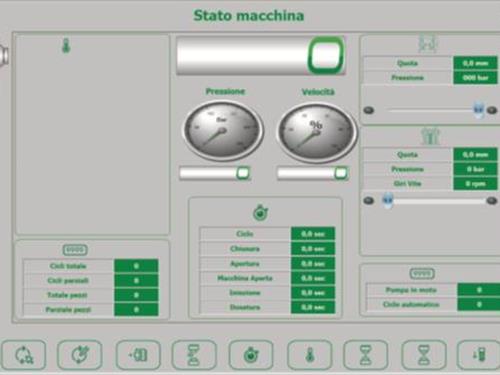Click the Pompa in moto value field
This screenshot has height=375, width=500.
click(479, 290)
